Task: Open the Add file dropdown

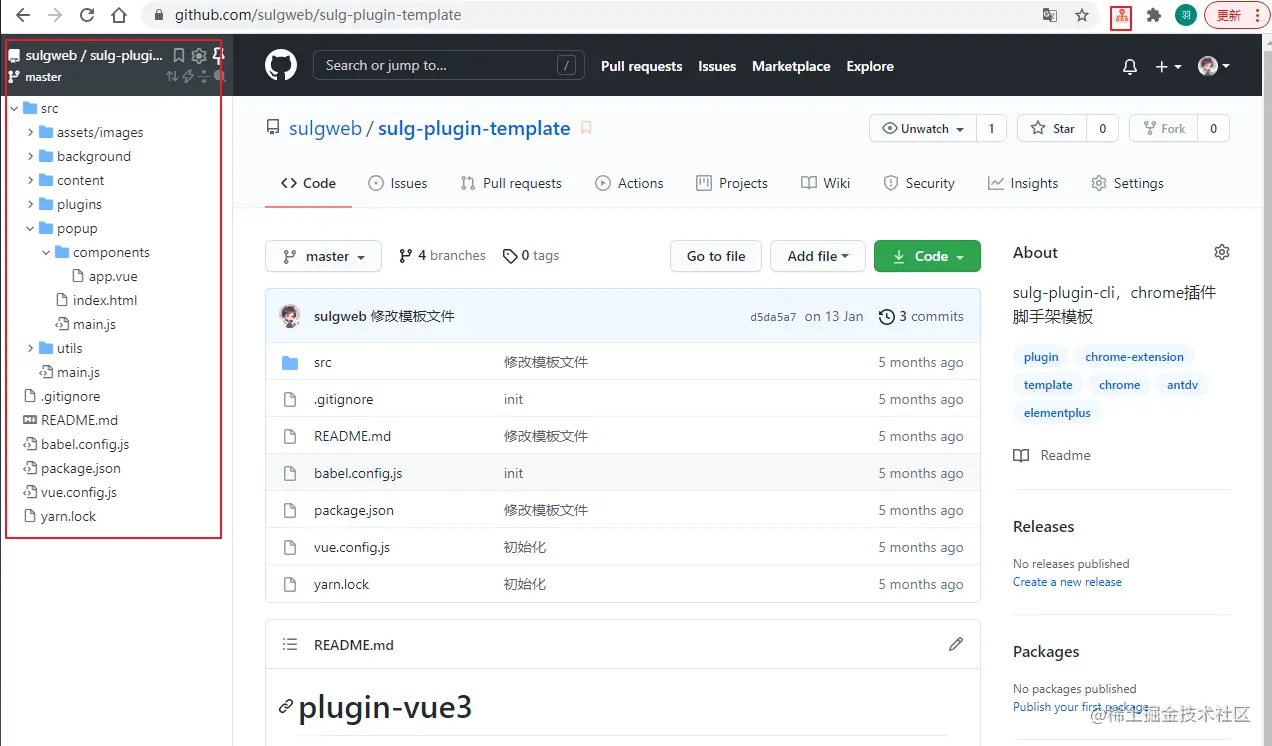Action: (x=817, y=256)
